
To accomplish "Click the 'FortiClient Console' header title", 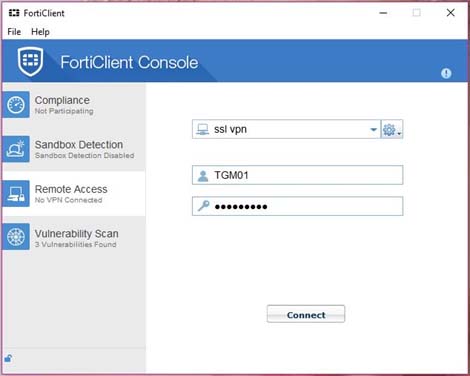I will [x=129, y=62].
